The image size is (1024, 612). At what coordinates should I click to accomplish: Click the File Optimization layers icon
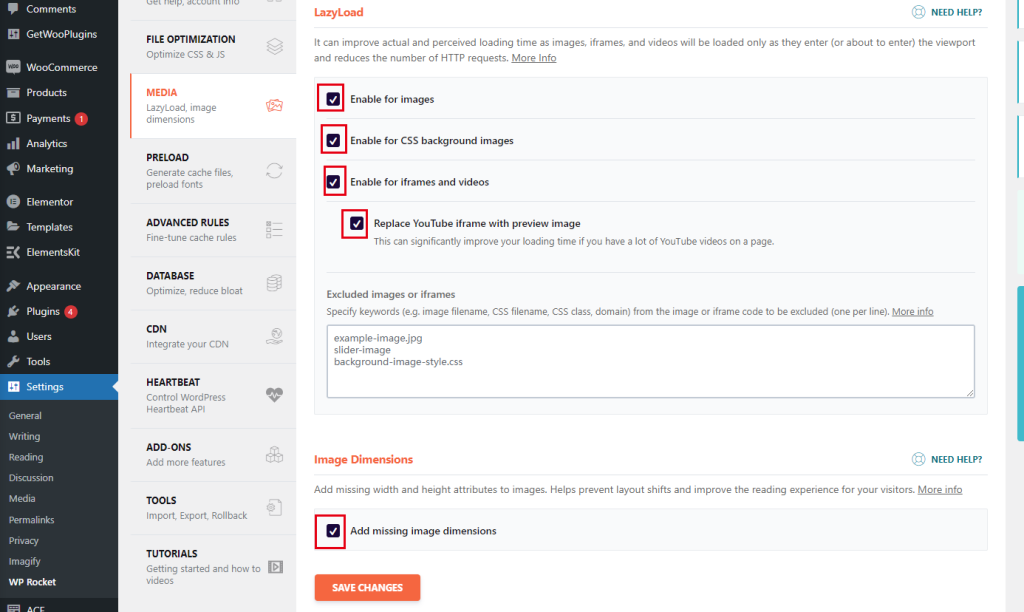274,46
